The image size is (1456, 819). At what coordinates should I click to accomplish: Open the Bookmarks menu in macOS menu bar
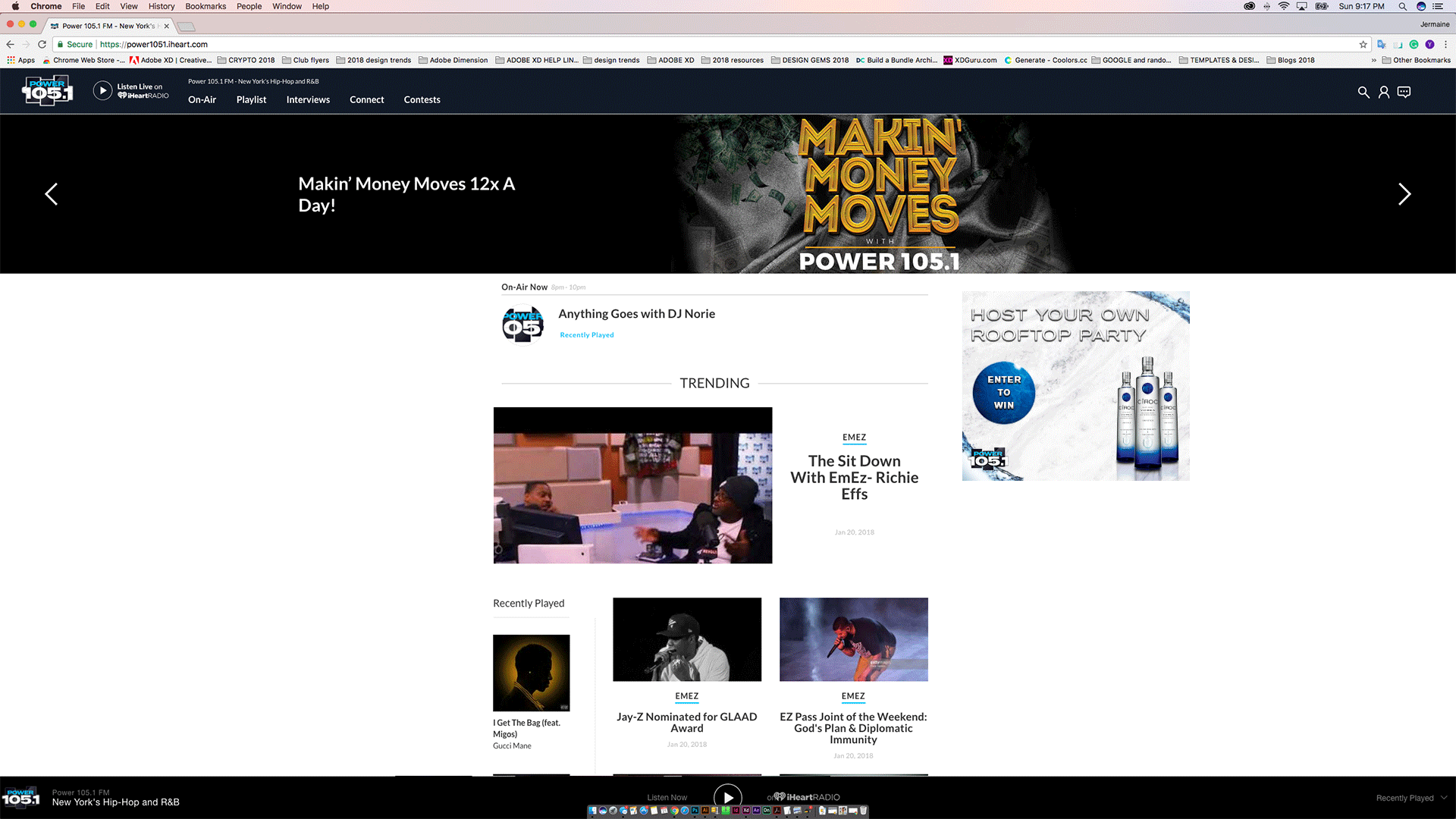click(x=206, y=6)
